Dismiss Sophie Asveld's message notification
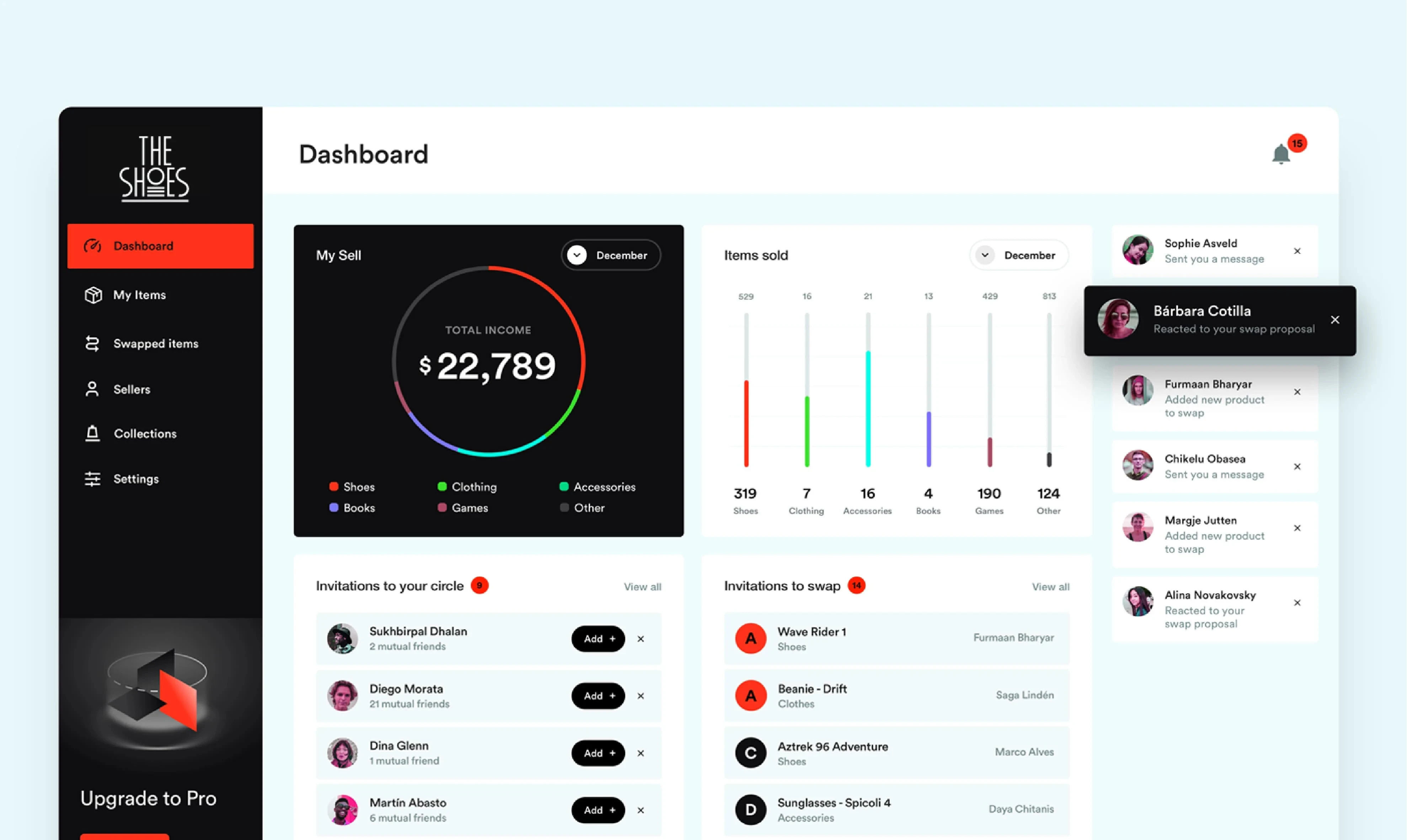This screenshot has width=1407, height=840. click(1296, 251)
